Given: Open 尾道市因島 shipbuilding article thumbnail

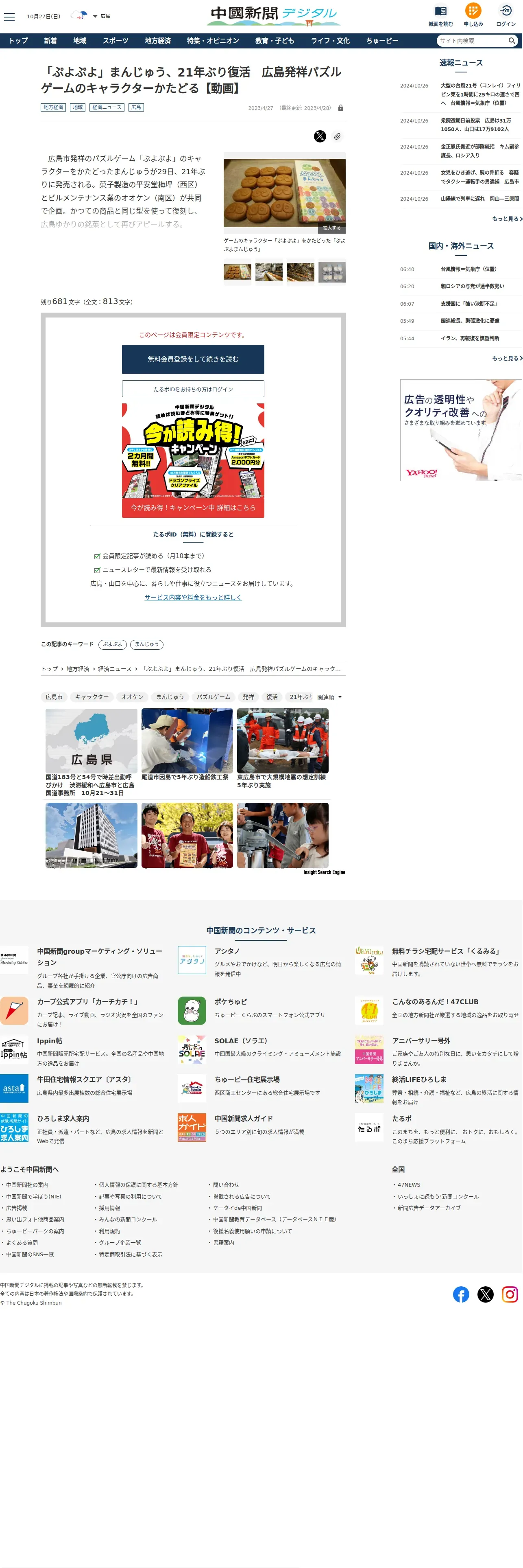Looking at the screenshot, I should click(187, 741).
